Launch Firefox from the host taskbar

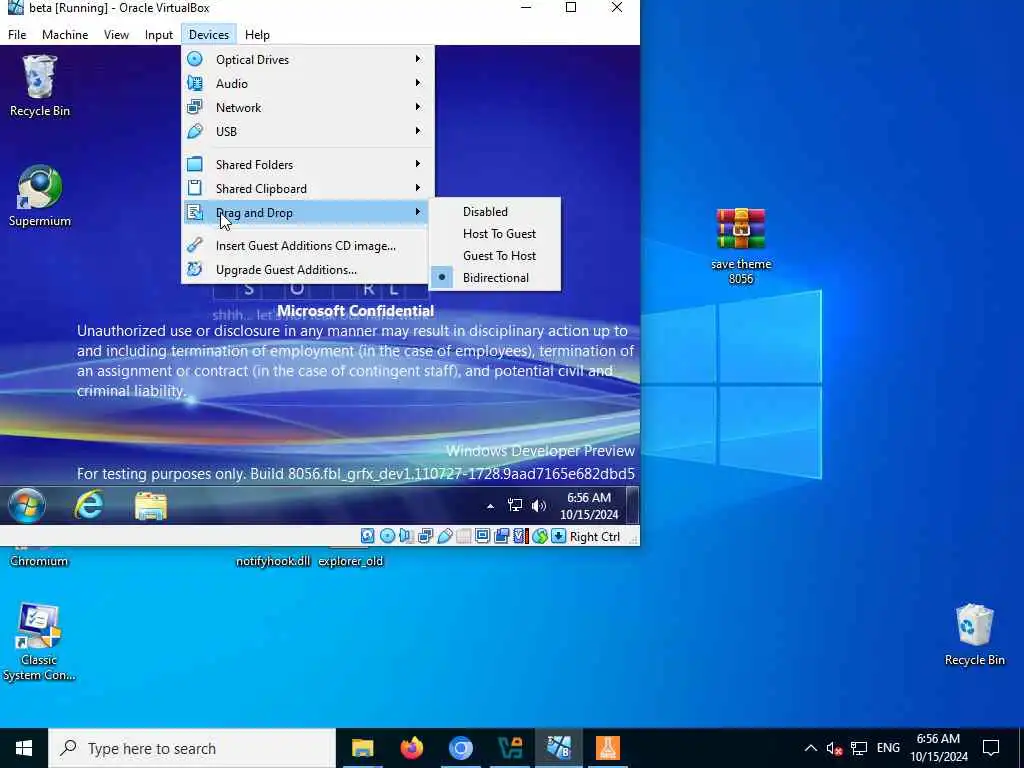(411, 748)
